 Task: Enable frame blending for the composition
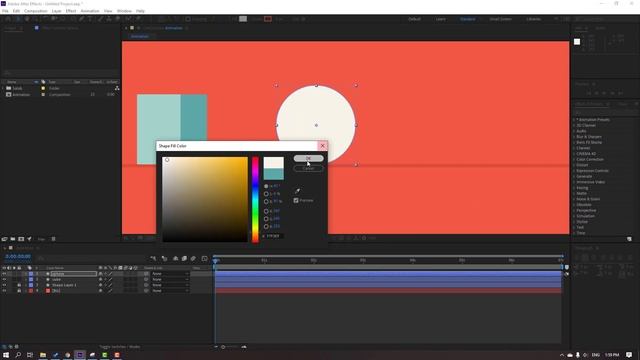click(184, 258)
